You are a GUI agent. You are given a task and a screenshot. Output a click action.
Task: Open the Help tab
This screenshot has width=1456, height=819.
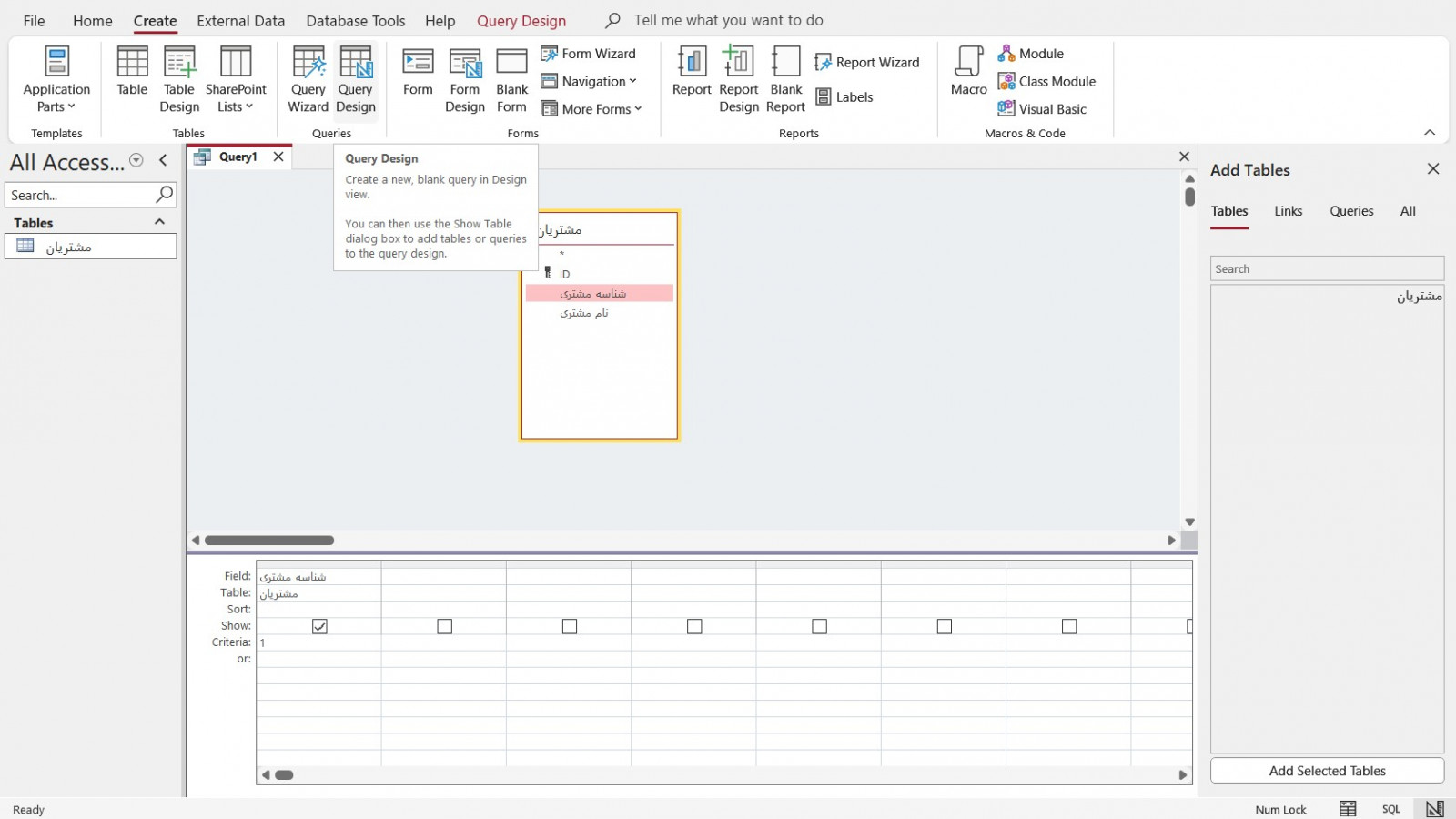440,20
